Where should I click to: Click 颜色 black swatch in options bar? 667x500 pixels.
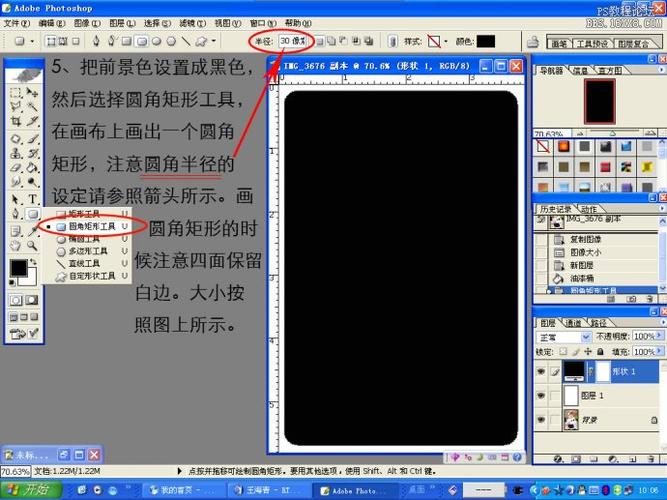485,41
